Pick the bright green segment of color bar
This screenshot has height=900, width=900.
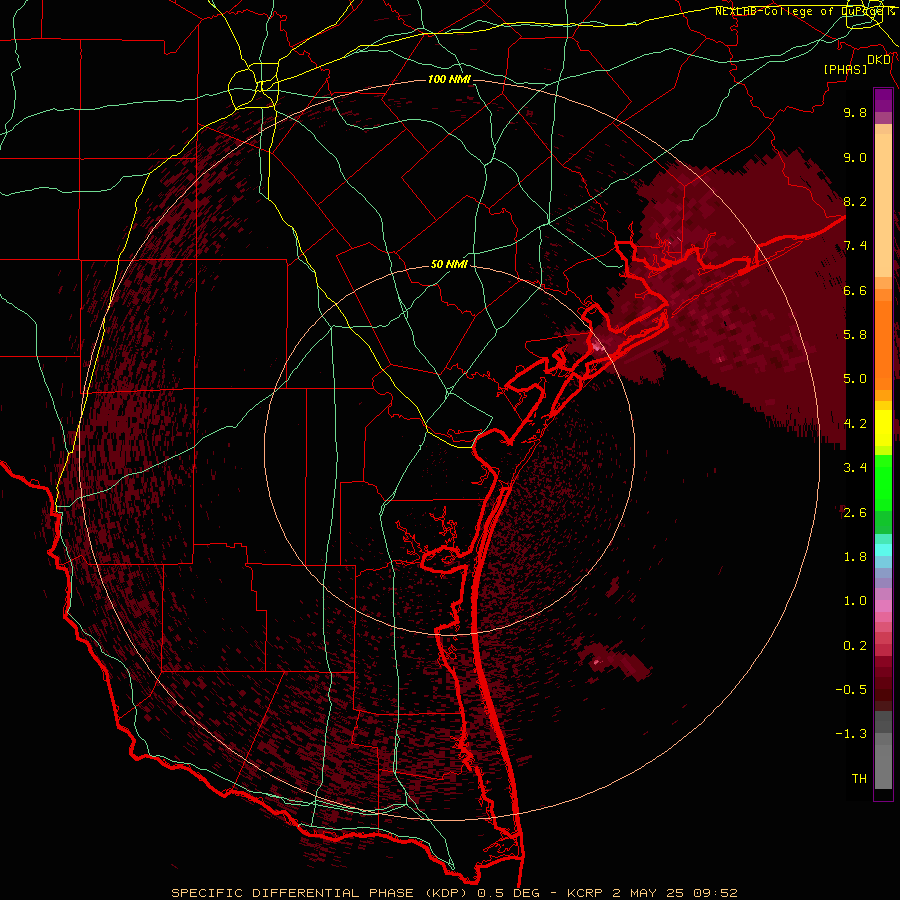(883, 483)
